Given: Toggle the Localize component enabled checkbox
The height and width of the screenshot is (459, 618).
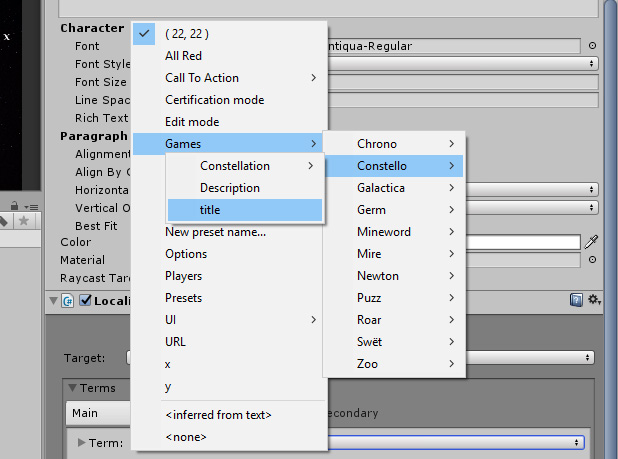Looking at the screenshot, I should pos(85,300).
